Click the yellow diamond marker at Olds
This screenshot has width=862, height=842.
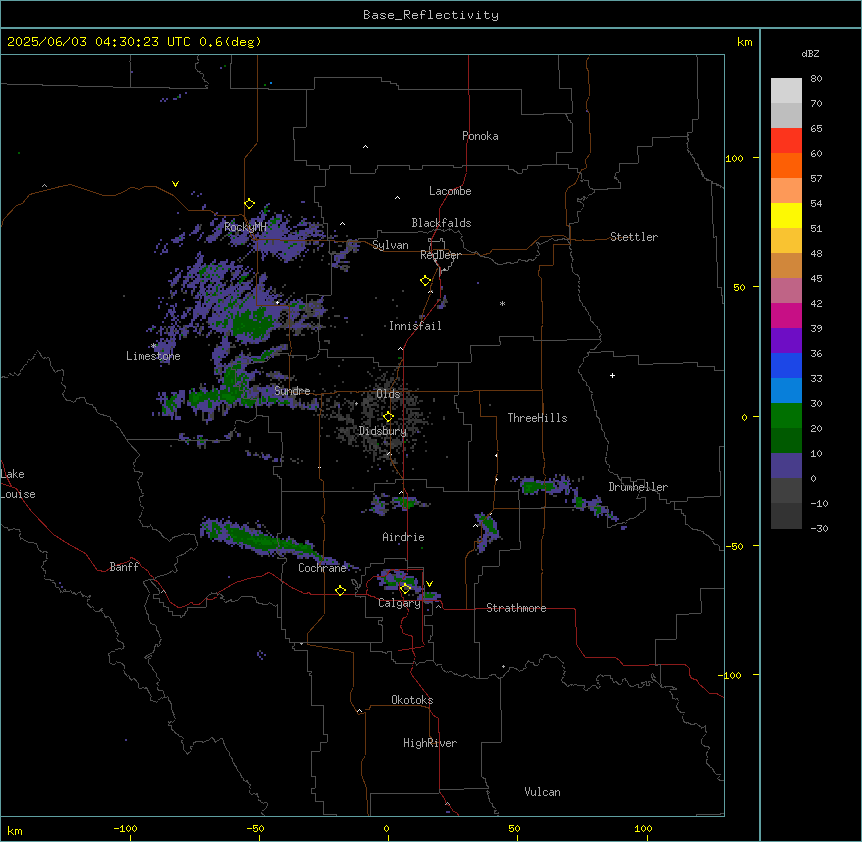tap(388, 417)
